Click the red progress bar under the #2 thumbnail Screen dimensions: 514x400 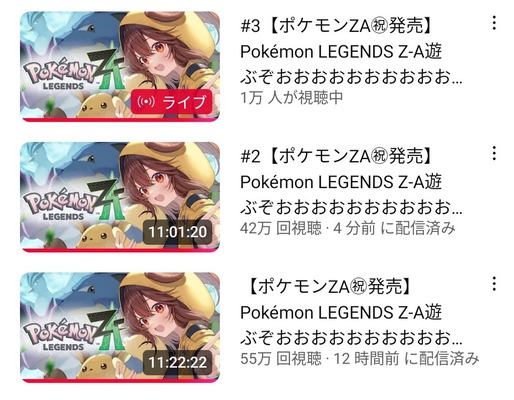pos(120,250)
